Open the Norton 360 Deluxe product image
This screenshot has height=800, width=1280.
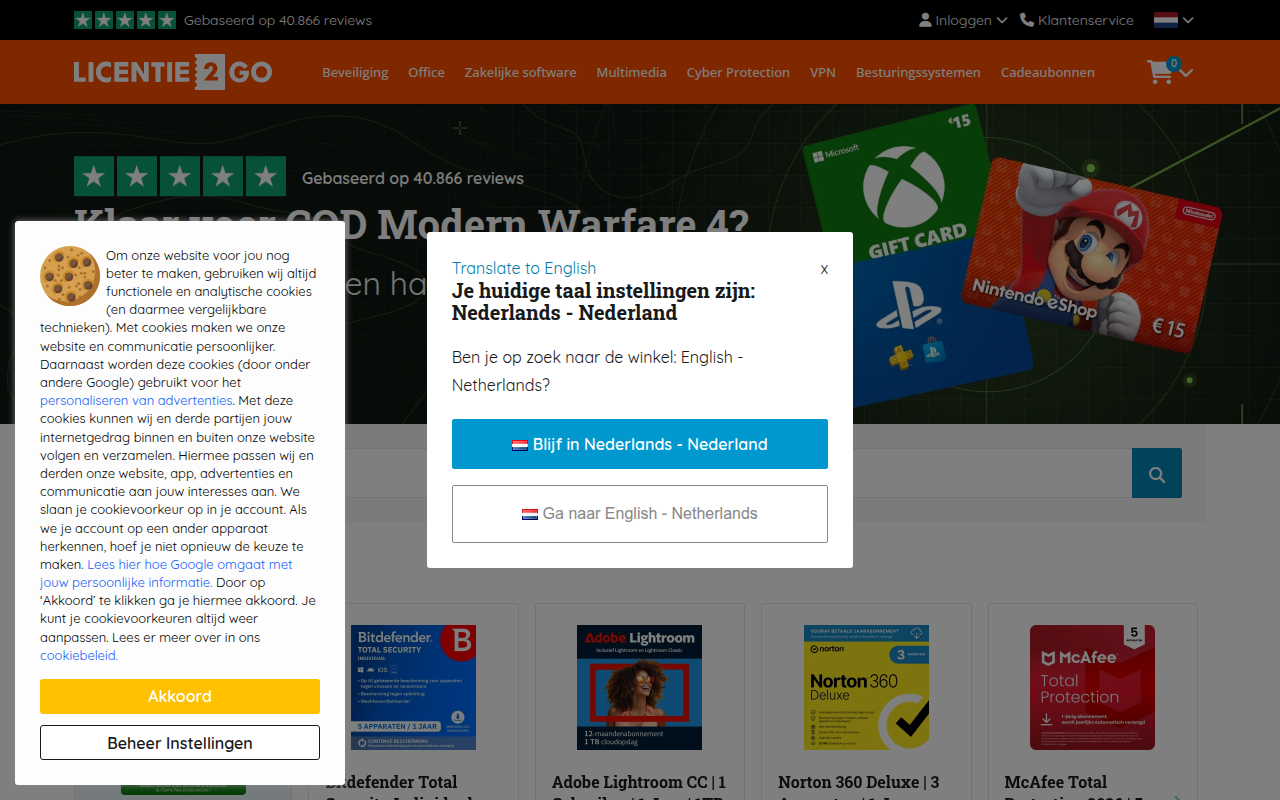click(x=866, y=688)
